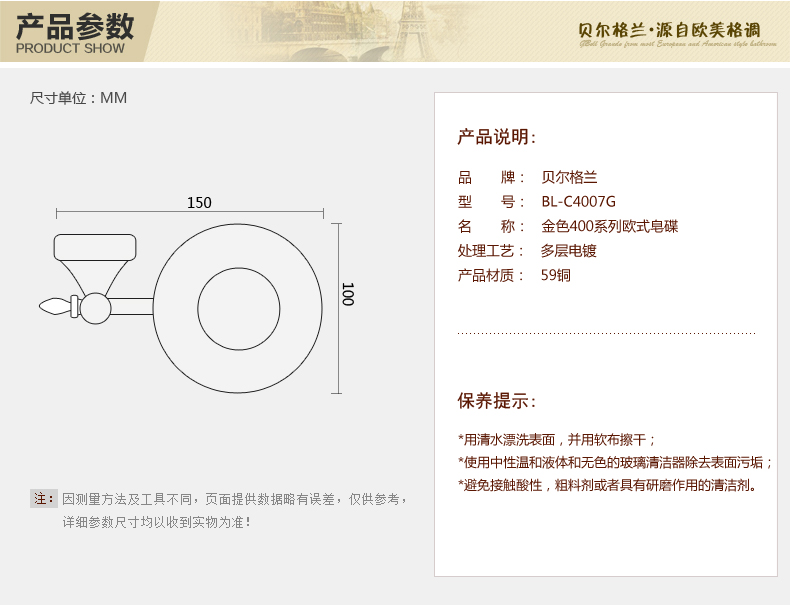The image size is (790, 605).
Task: Select the model number BL-C4007G
Action: [x=578, y=202]
